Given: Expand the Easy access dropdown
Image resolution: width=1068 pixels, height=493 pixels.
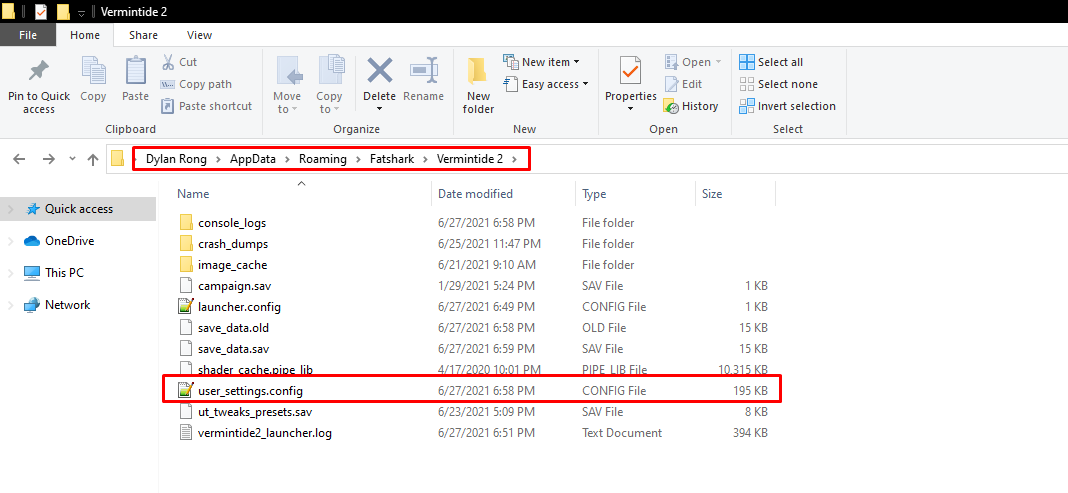Looking at the screenshot, I should (548, 84).
